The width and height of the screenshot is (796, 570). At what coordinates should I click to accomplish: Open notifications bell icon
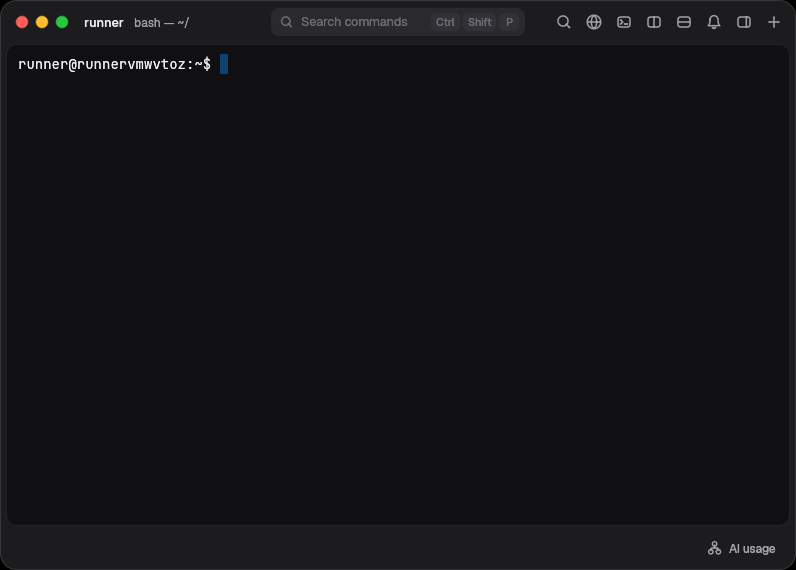pyautogui.click(x=714, y=22)
